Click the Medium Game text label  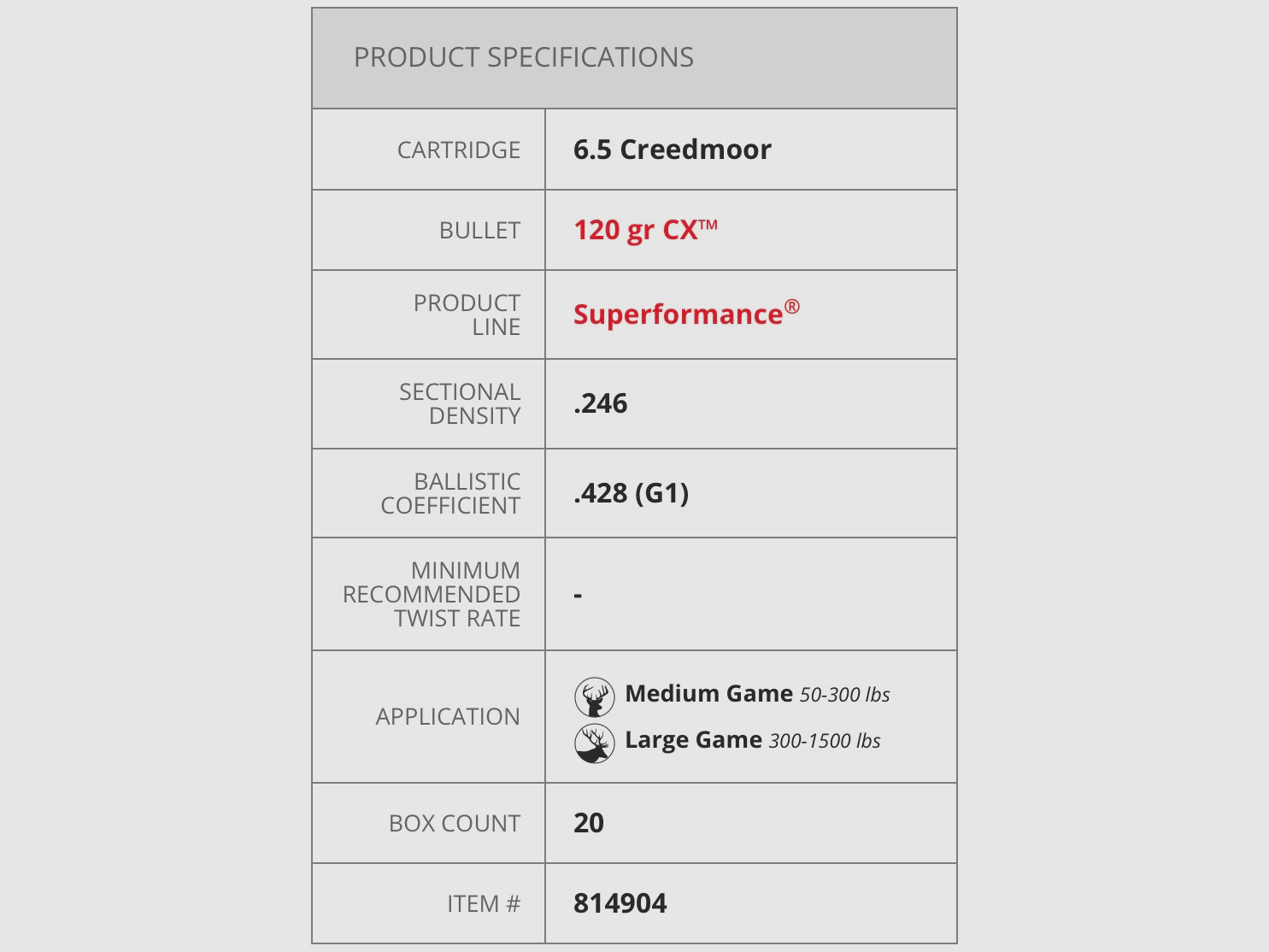click(708, 694)
